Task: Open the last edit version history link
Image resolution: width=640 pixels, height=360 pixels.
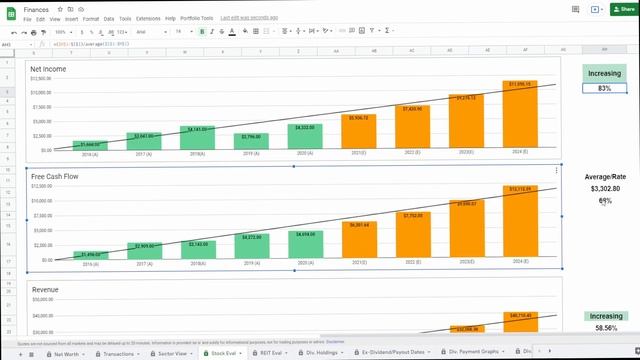Action: 249,18
